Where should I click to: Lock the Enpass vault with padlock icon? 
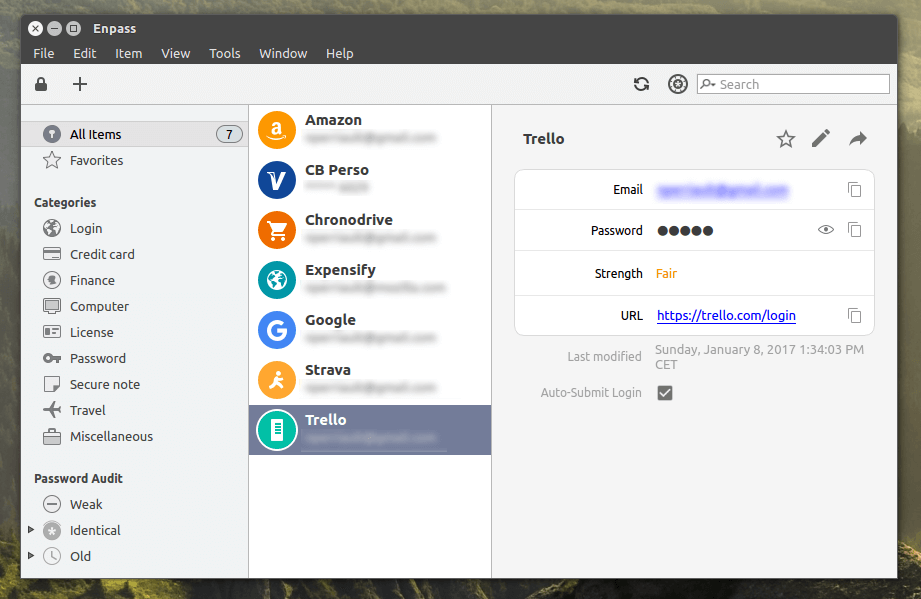(41, 84)
